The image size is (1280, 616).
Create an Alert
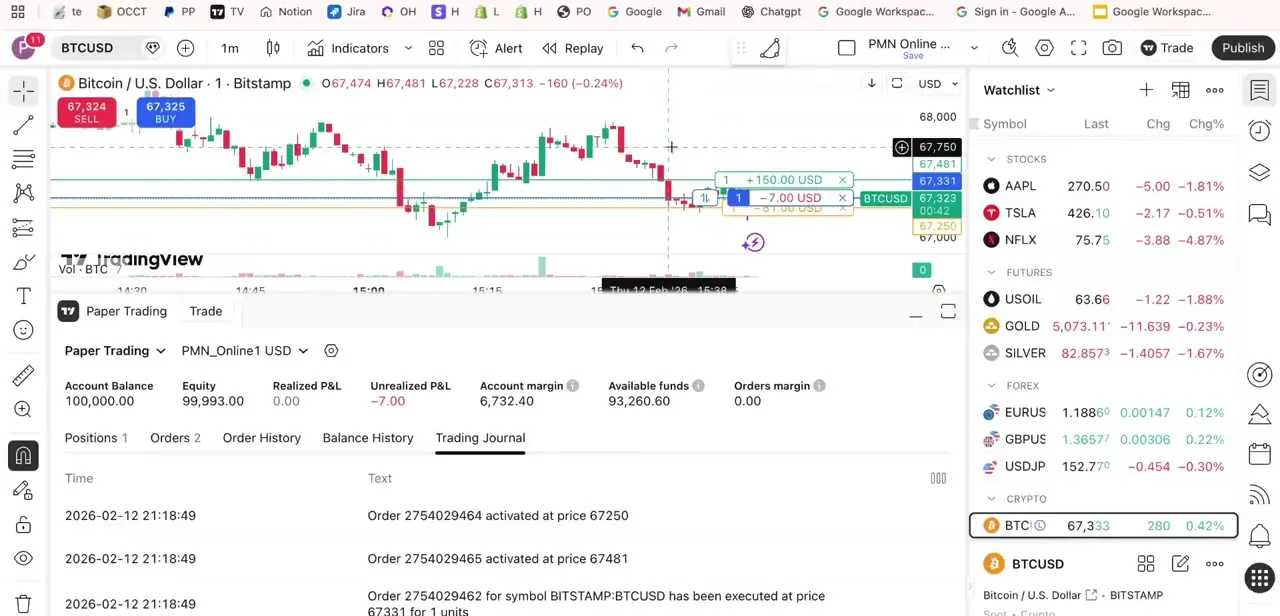(496, 48)
